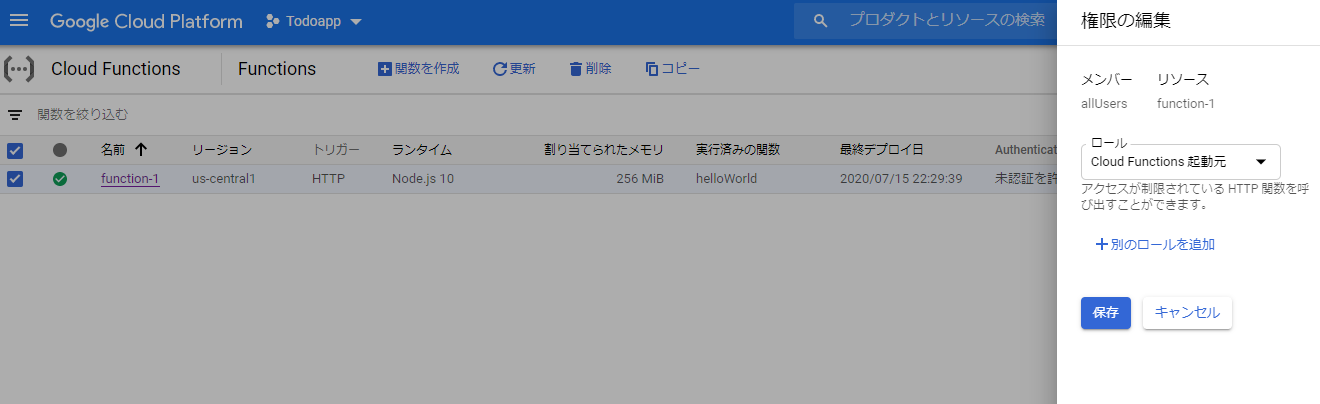Image resolution: width=1320 pixels, height=404 pixels.
Task: Click the search magnifier icon
Action: 821,21
